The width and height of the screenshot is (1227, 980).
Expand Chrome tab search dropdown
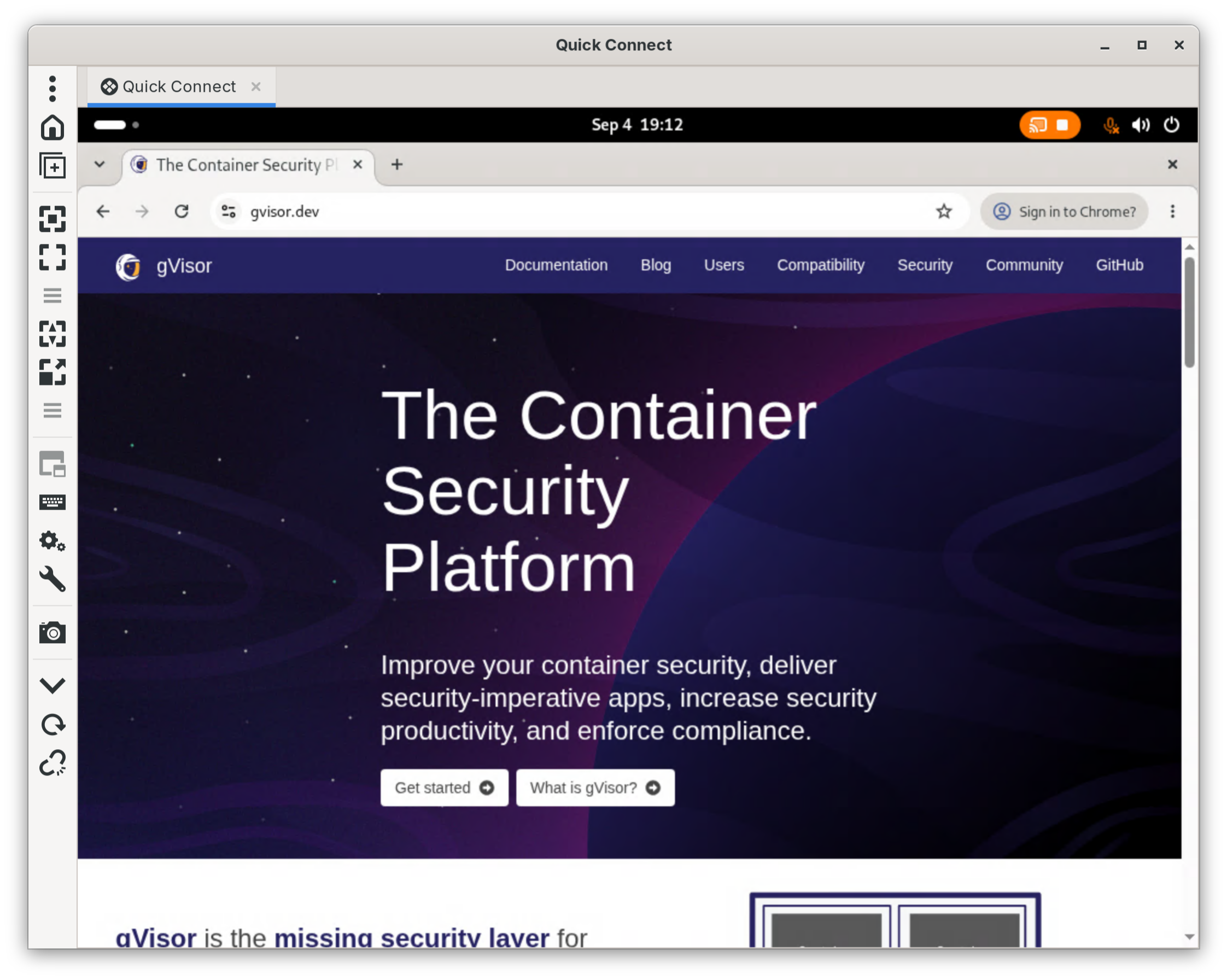coord(100,165)
